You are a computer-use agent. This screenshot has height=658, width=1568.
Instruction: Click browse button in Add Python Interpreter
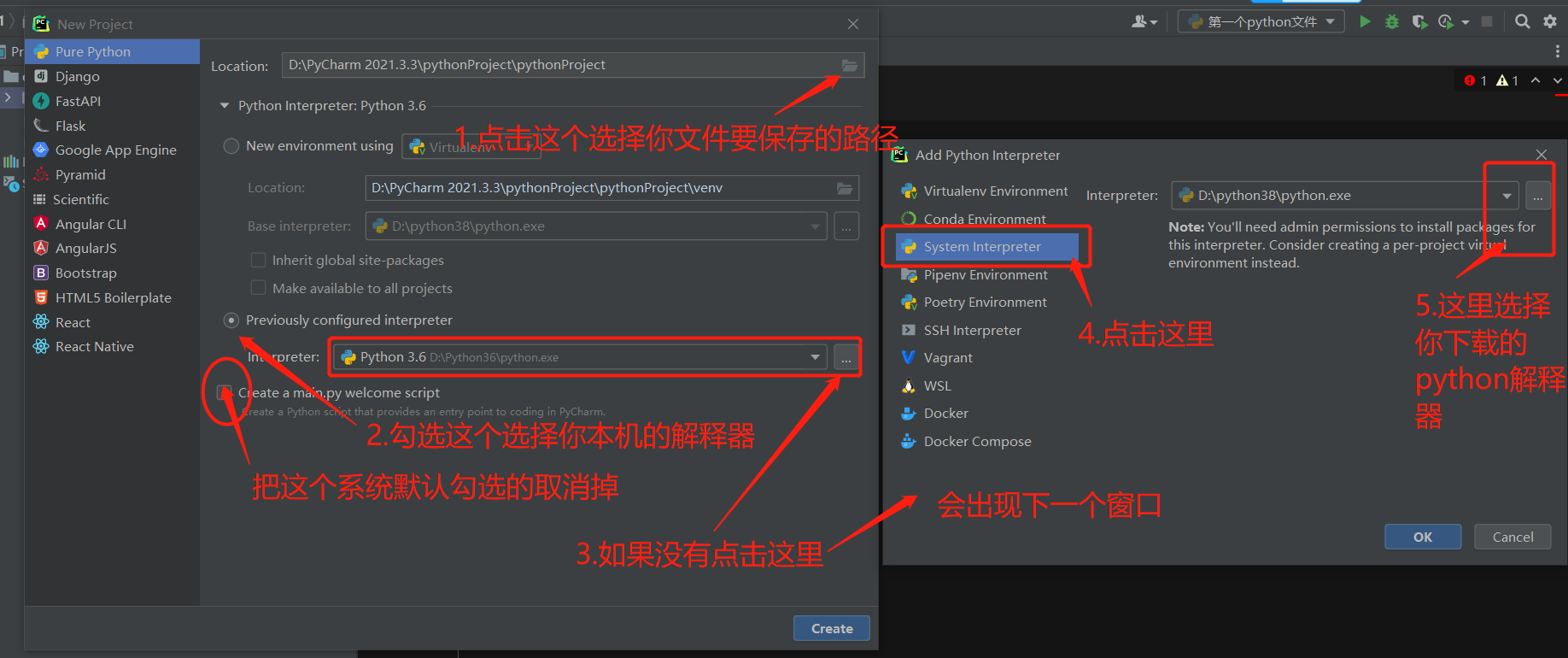click(x=1538, y=197)
